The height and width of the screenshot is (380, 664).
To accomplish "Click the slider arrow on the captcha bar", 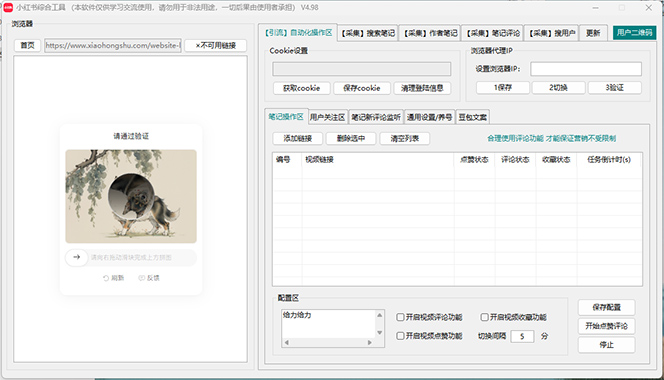I will [77, 257].
